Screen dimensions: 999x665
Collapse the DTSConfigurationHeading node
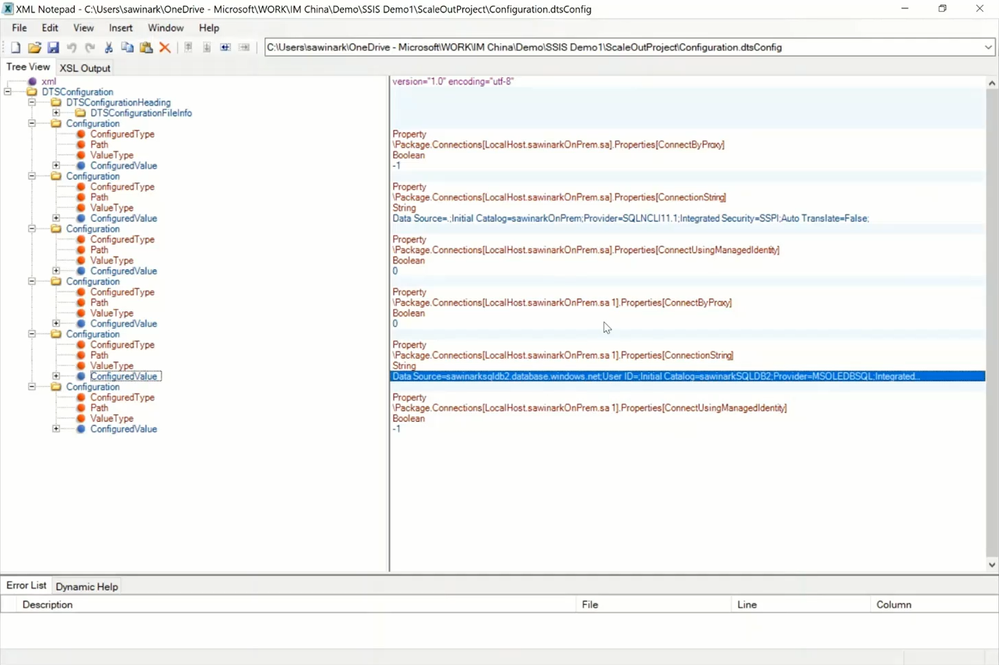[32, 103]
